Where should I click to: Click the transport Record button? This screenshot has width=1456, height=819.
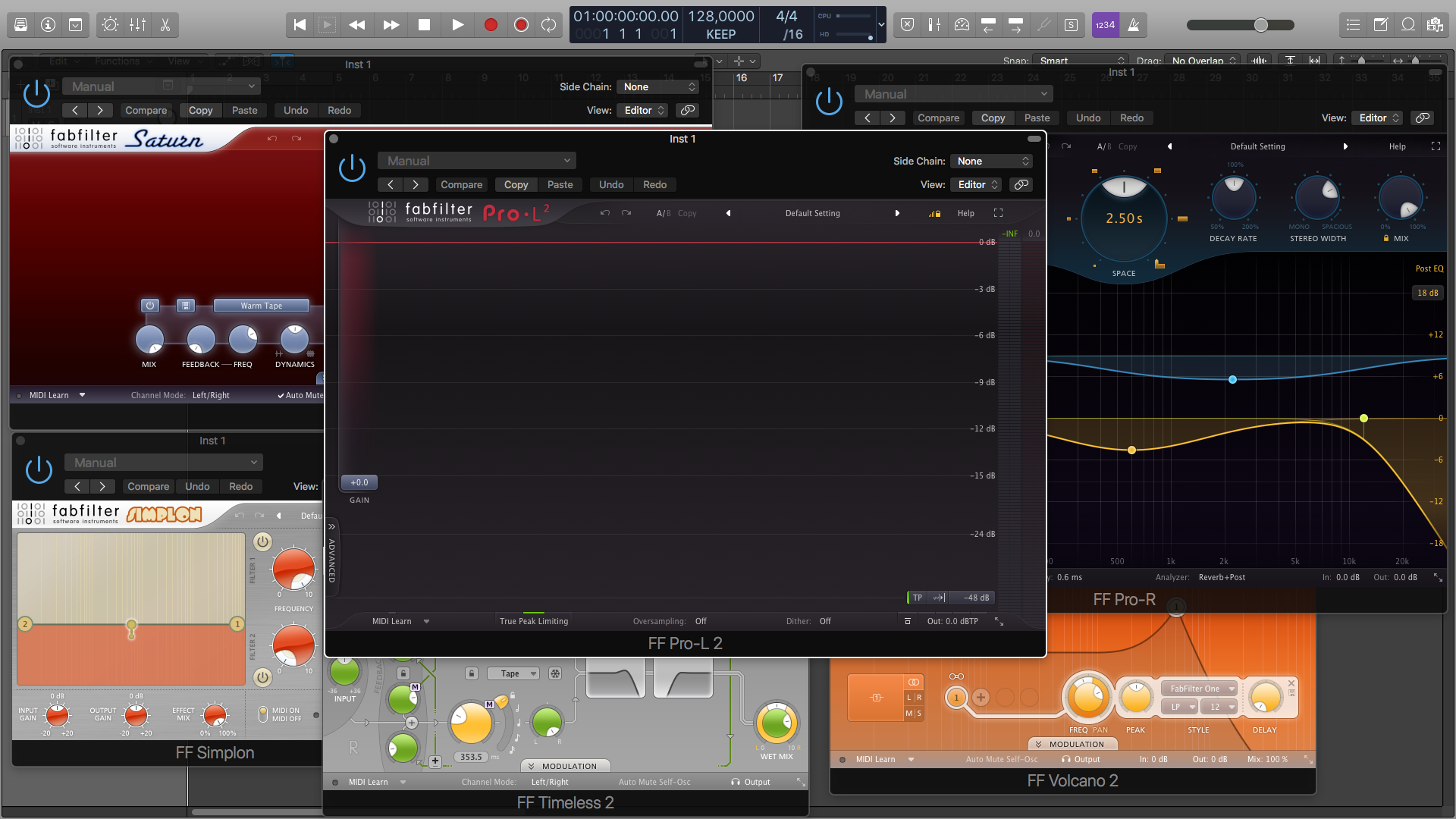coord(491,25)
